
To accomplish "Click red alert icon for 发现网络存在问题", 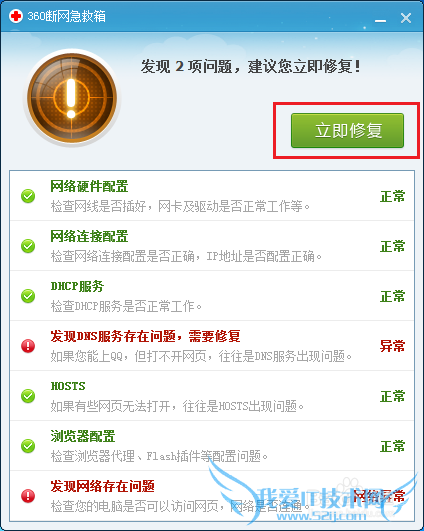I will click(28, 496).
